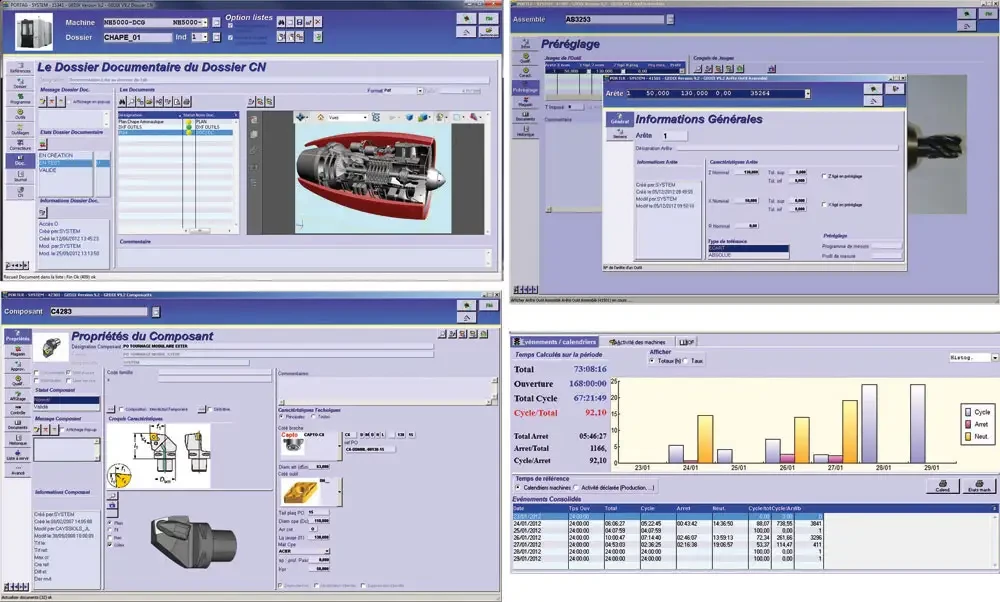The height and width of the screenshot is (602, 1000).
Task: Click the lookup button next to Composant C4283
Action: 156,312
